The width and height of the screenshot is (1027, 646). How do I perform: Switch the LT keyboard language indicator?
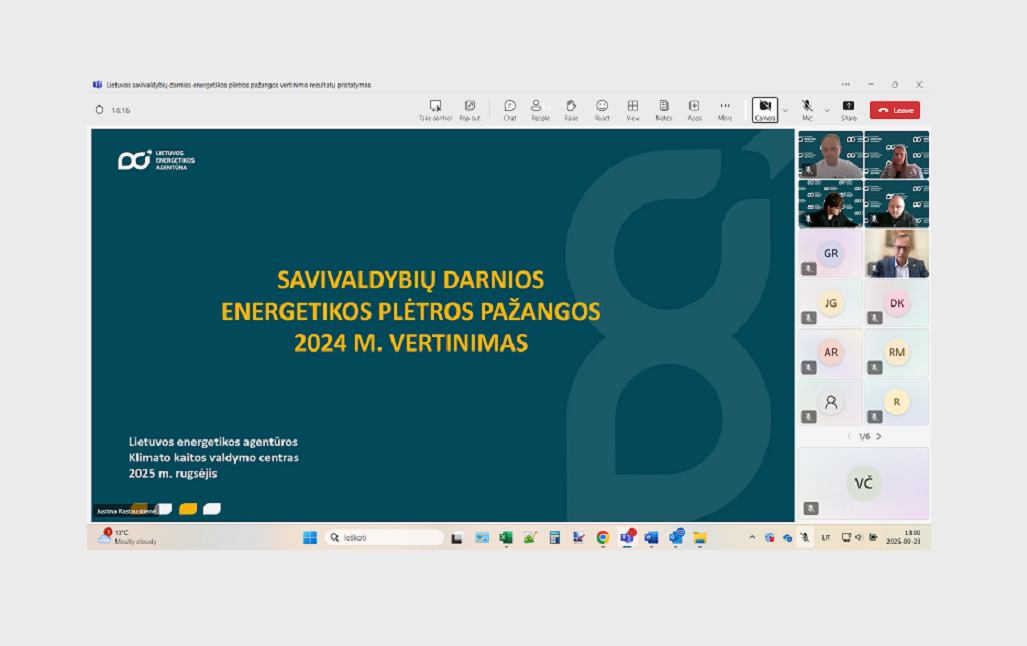[x=826, y=537]
